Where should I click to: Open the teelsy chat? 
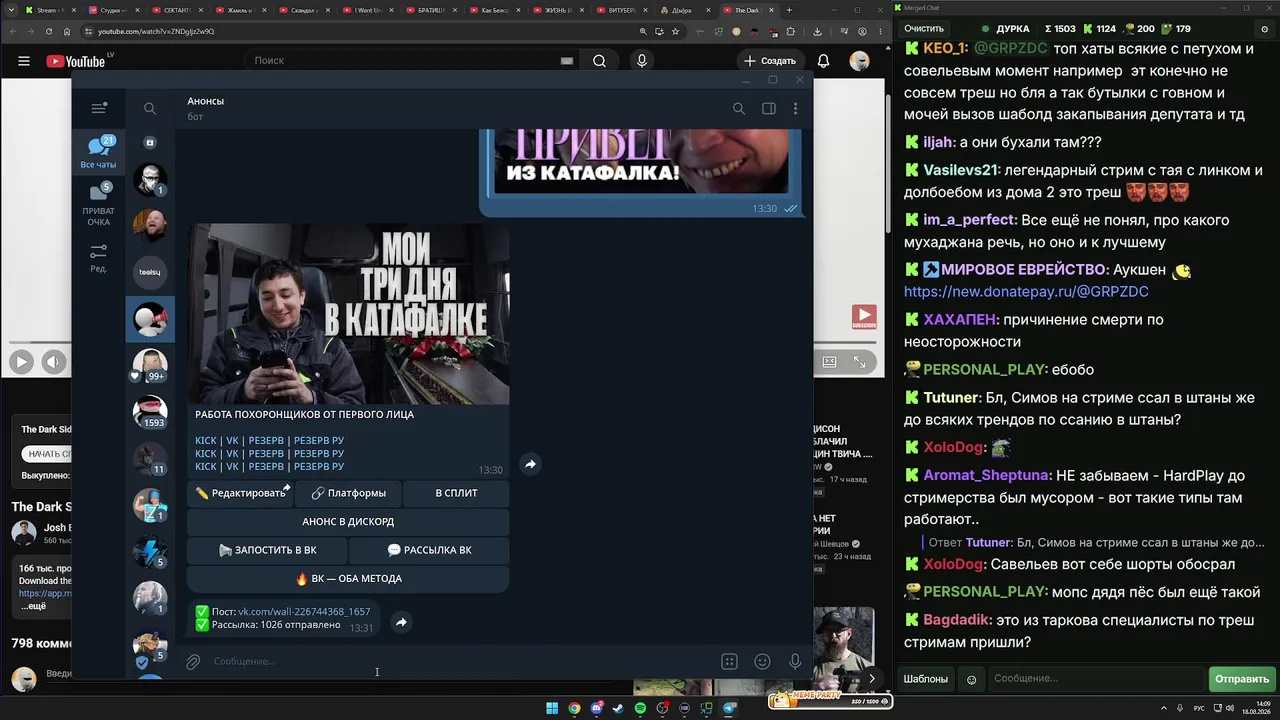click(x=150, y=272)
